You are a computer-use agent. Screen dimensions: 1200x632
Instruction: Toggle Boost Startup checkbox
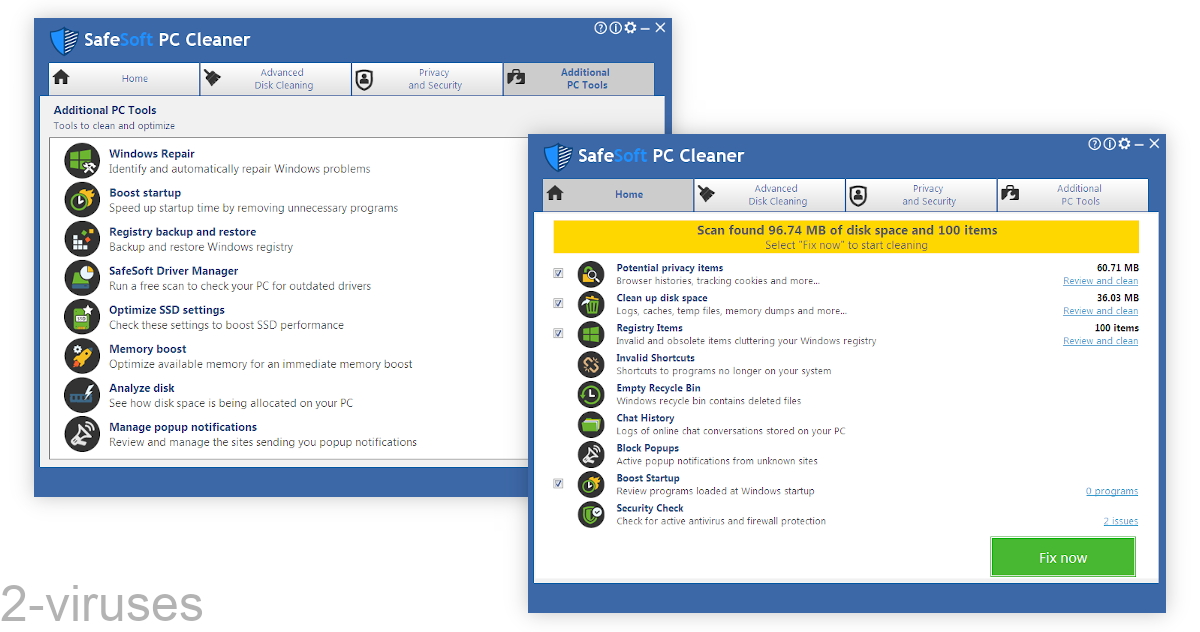(x=558, y=483)
